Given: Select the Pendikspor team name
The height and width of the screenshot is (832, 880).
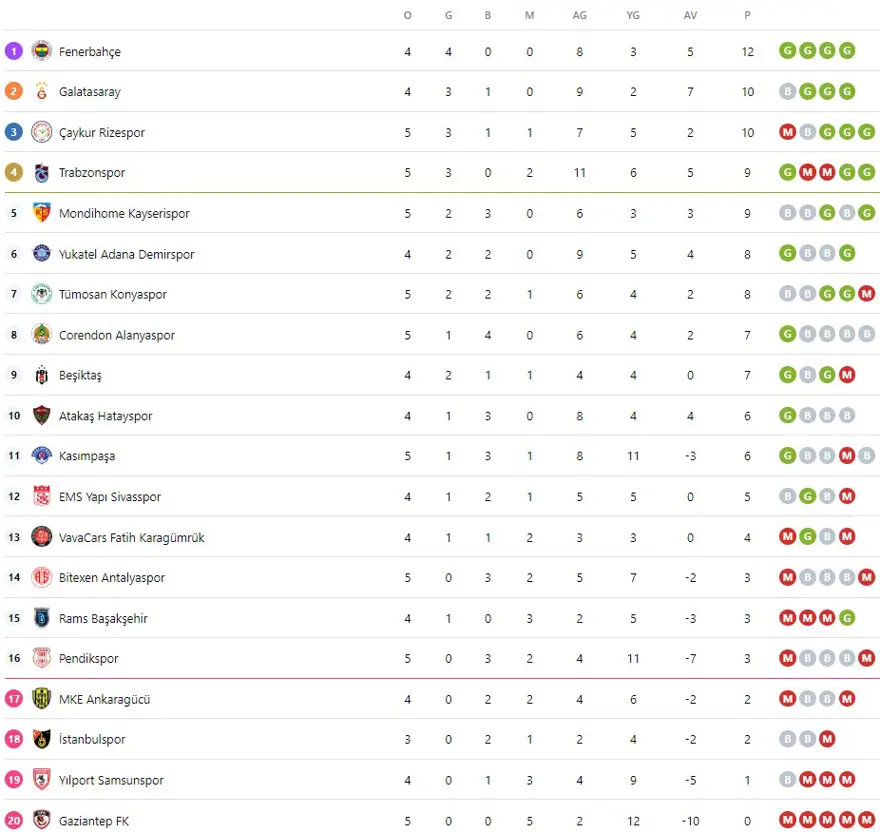Looking at the screenshot, I should pyautogui.click(x=88, y=659).
